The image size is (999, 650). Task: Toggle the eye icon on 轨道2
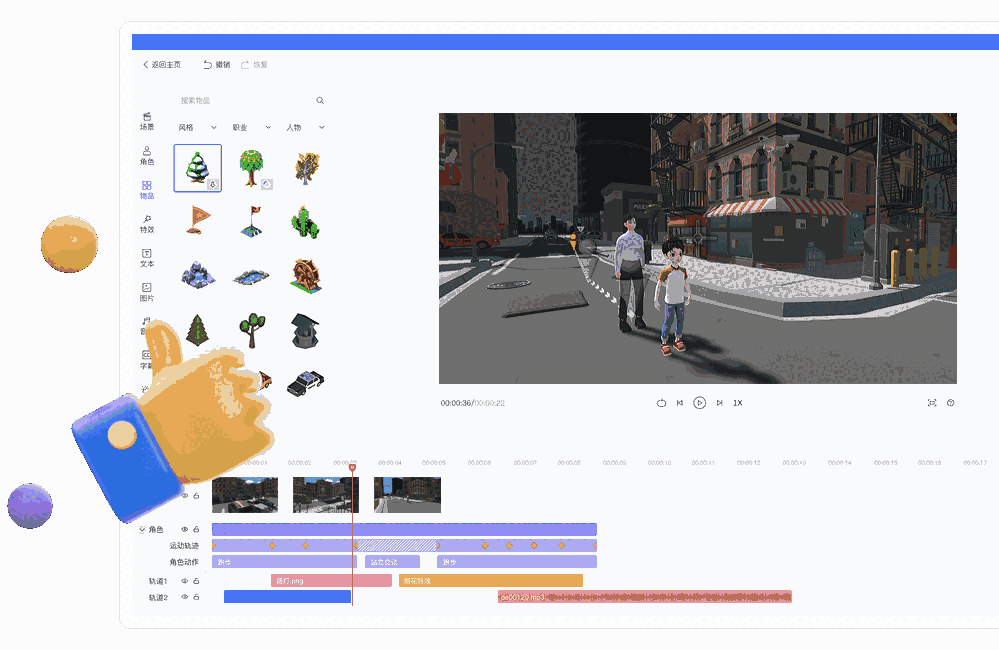click(x=183, y=596)
